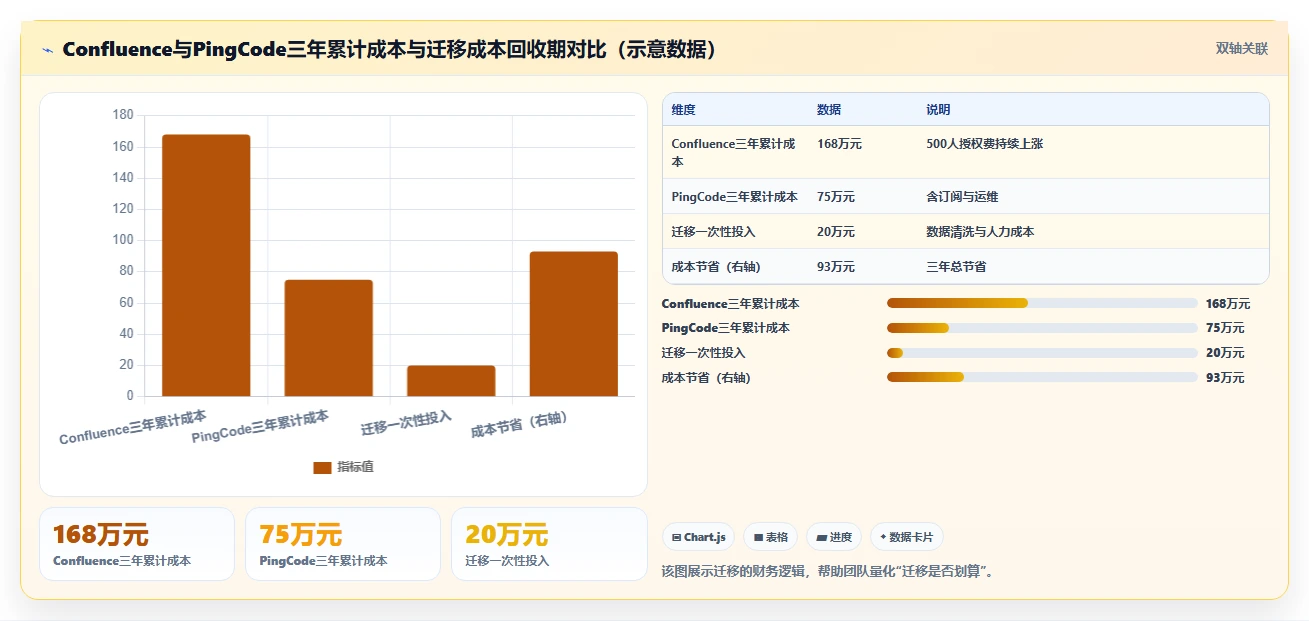This screenshot has width=1309, height=621.
Task: Click the 数据卡片 chip
Action: (906, 537)
